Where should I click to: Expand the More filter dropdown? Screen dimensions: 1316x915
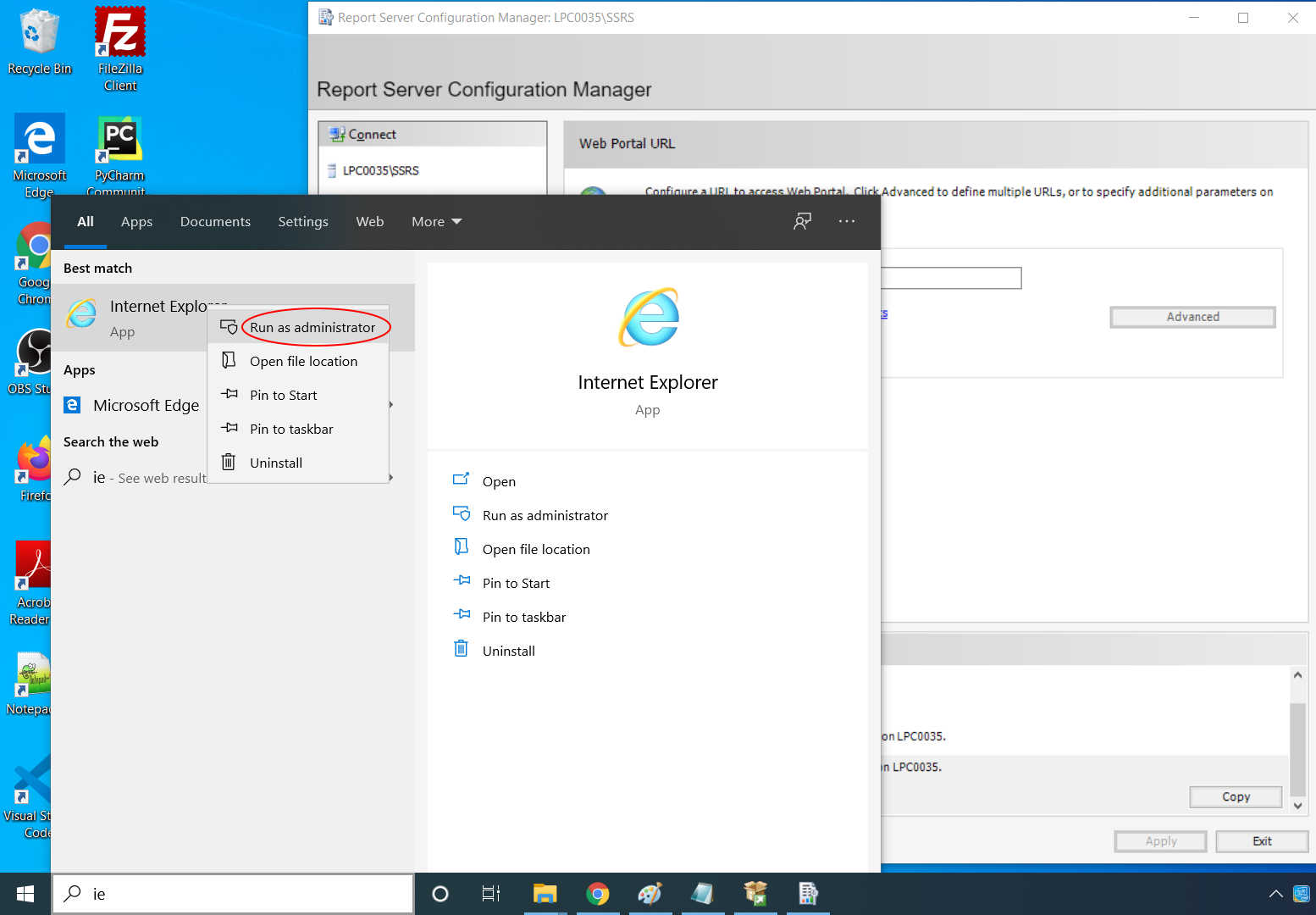[436, 222]
